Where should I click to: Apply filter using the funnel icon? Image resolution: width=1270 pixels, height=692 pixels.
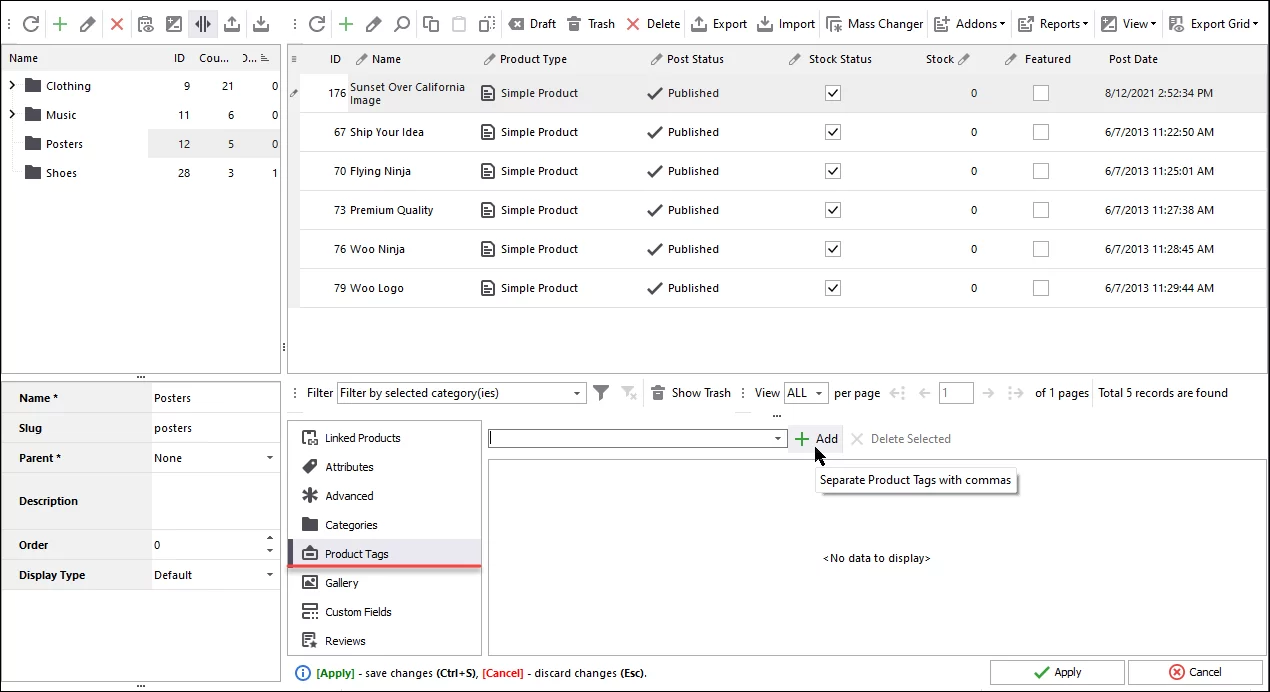pyautogui.click(x=601, y=393)
